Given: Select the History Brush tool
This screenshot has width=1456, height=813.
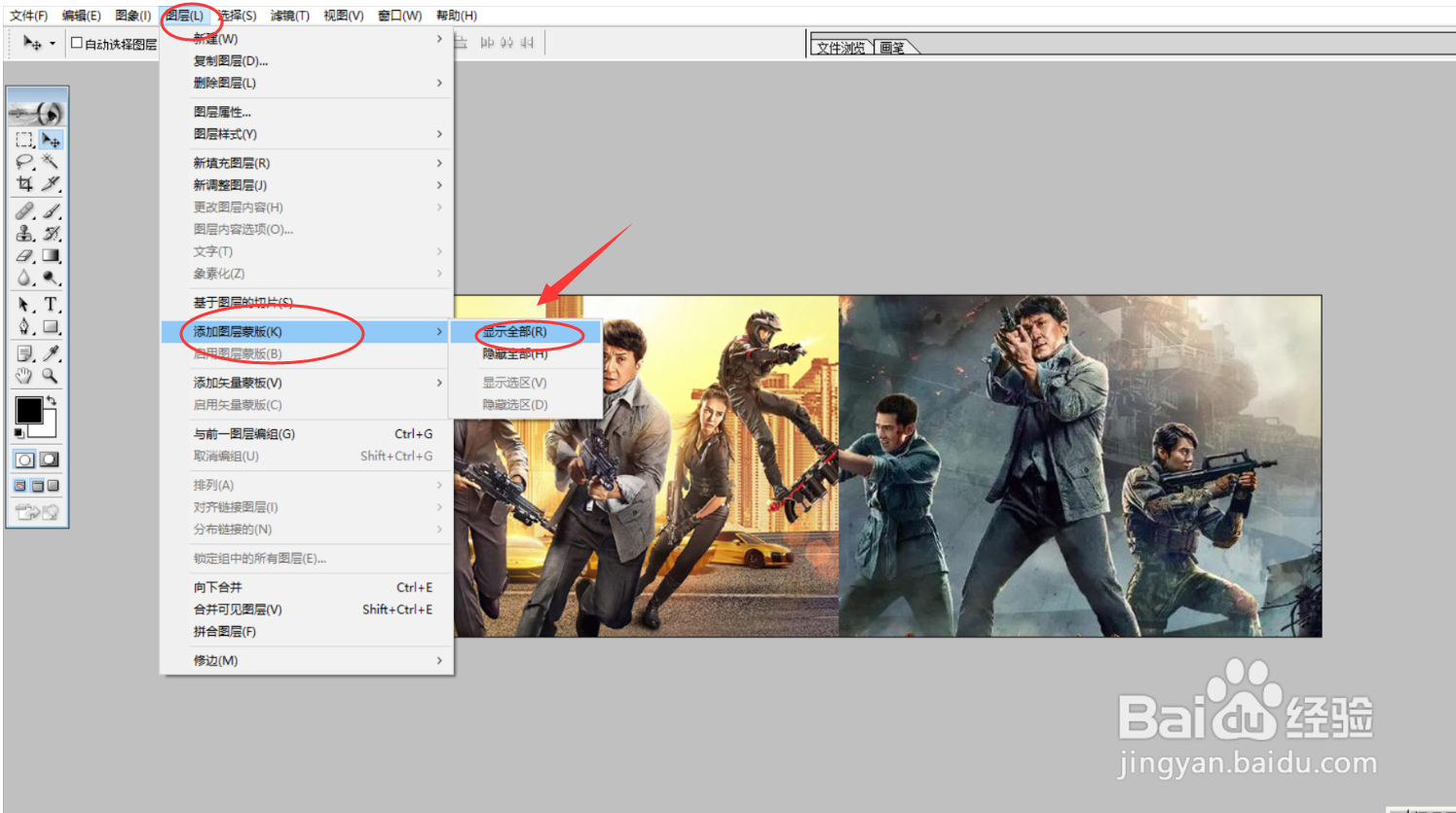Looking at the screenshot, I should pyautogui.click(x=51, y=234).
